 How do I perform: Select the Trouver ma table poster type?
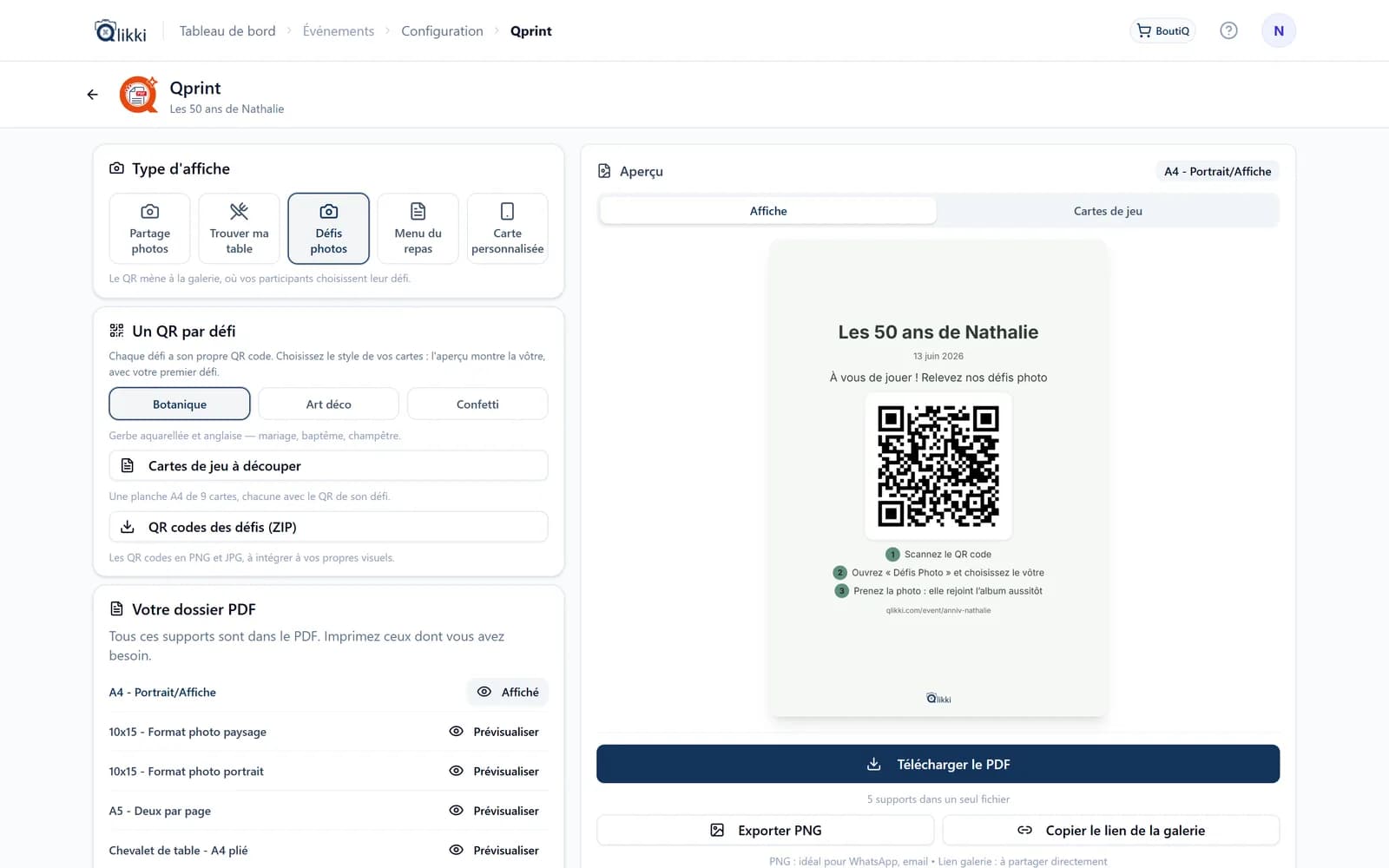(239, 228)
